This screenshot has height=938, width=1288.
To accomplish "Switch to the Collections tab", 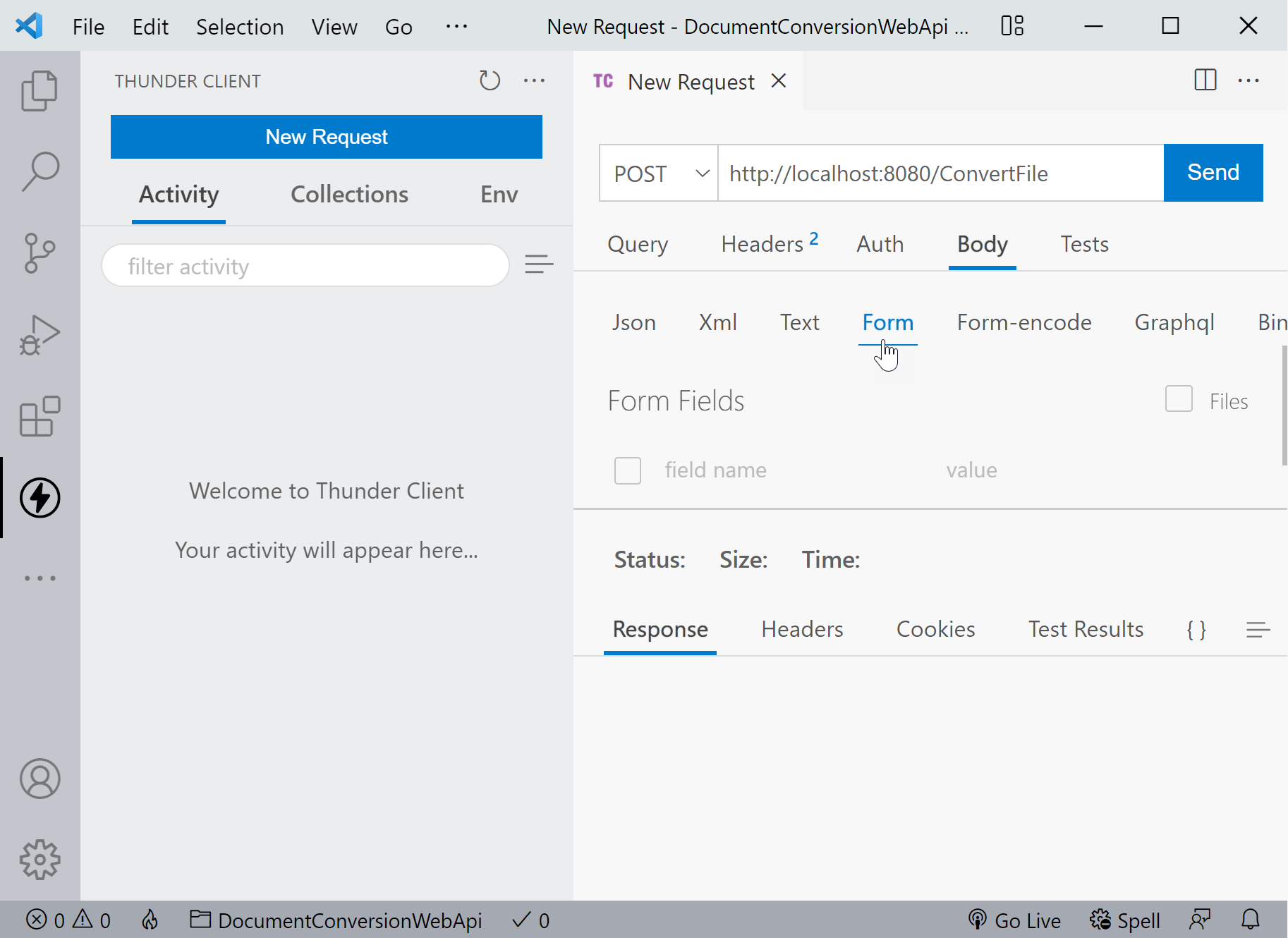I will click(349, 195).
